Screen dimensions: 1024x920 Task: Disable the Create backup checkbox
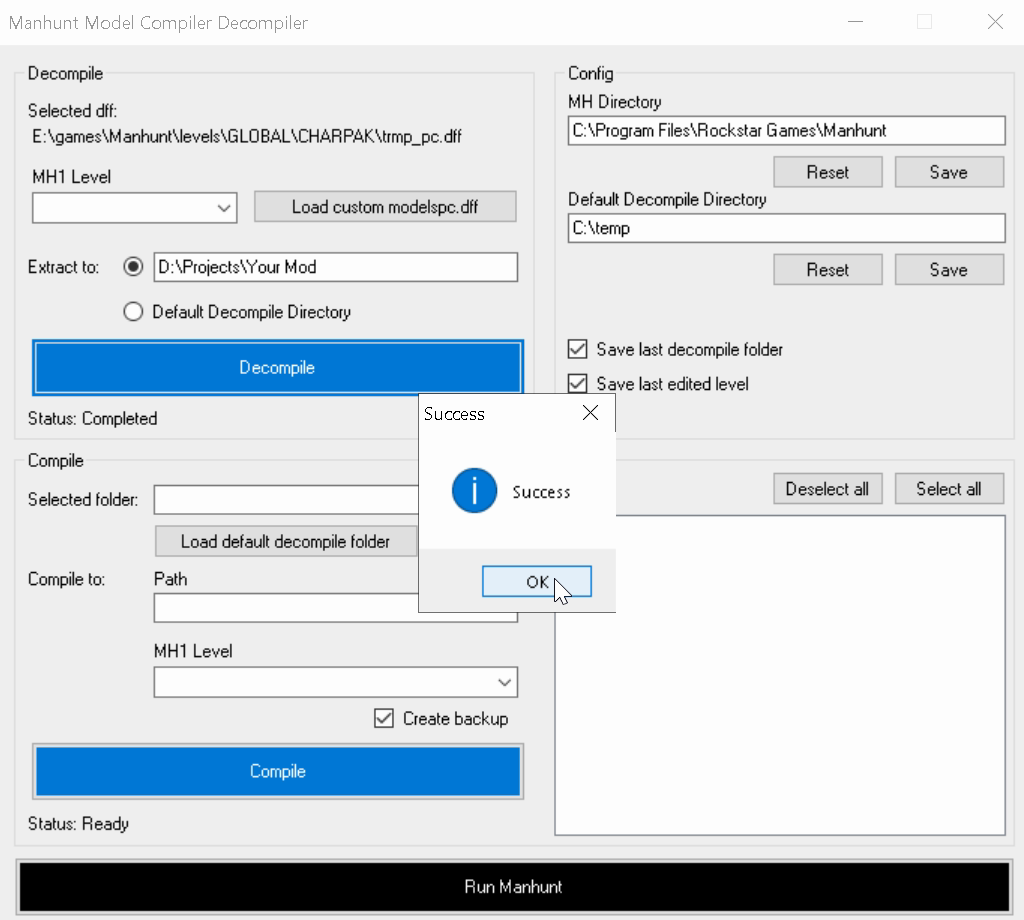coord(384,718)
